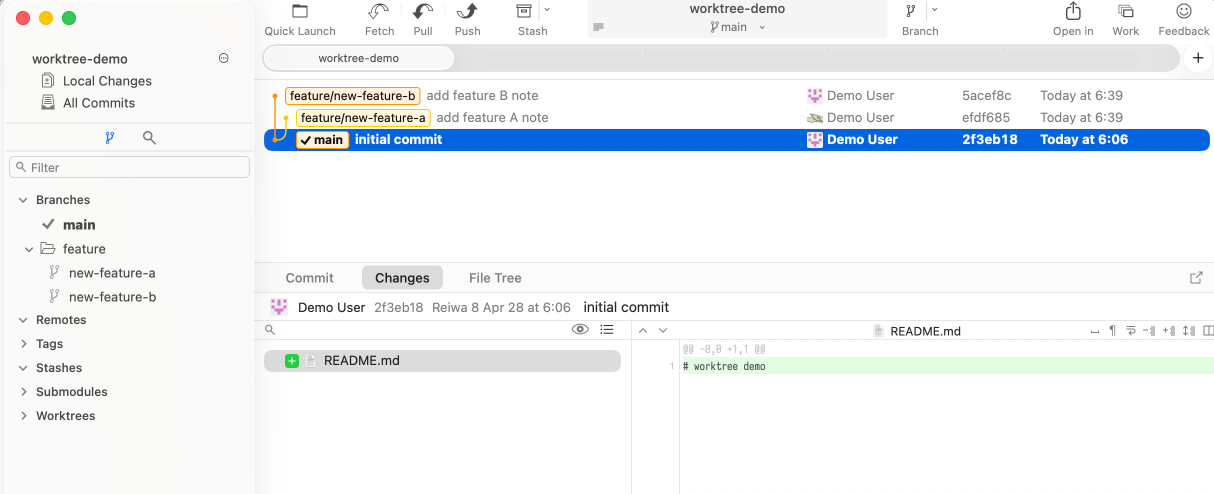Select the 'add feature B note' commit

(x=736, y=96)
